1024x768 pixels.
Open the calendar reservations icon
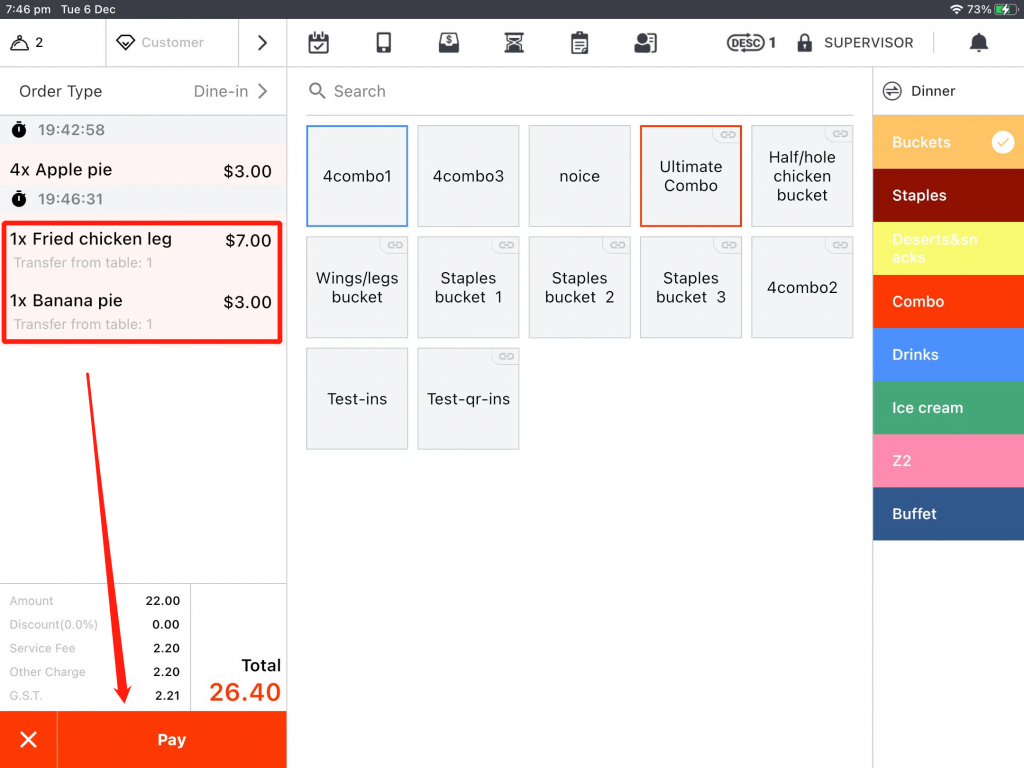point(318,43)
